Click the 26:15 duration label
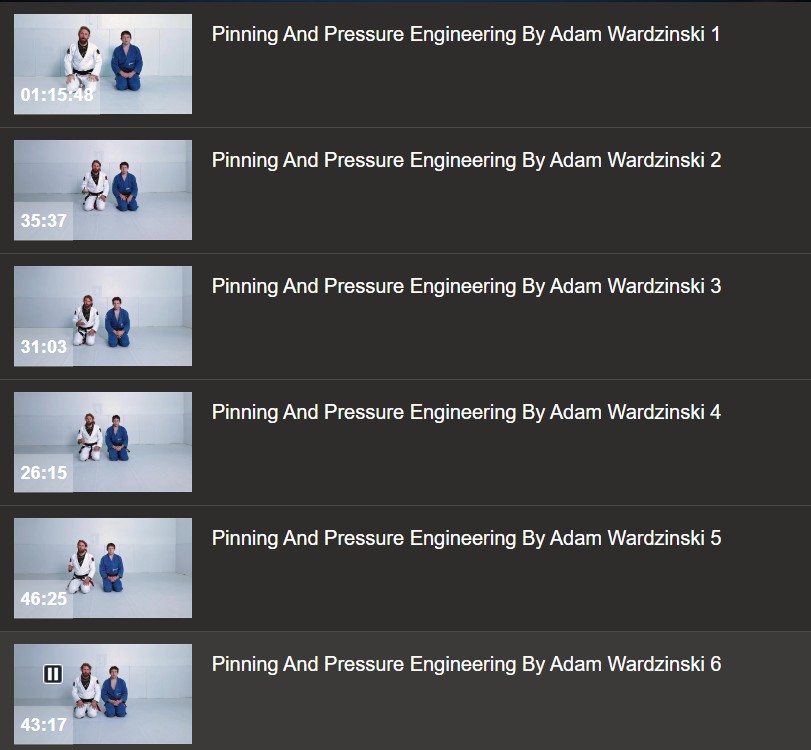This screenshot has width=811, height=750. [43, 473]
